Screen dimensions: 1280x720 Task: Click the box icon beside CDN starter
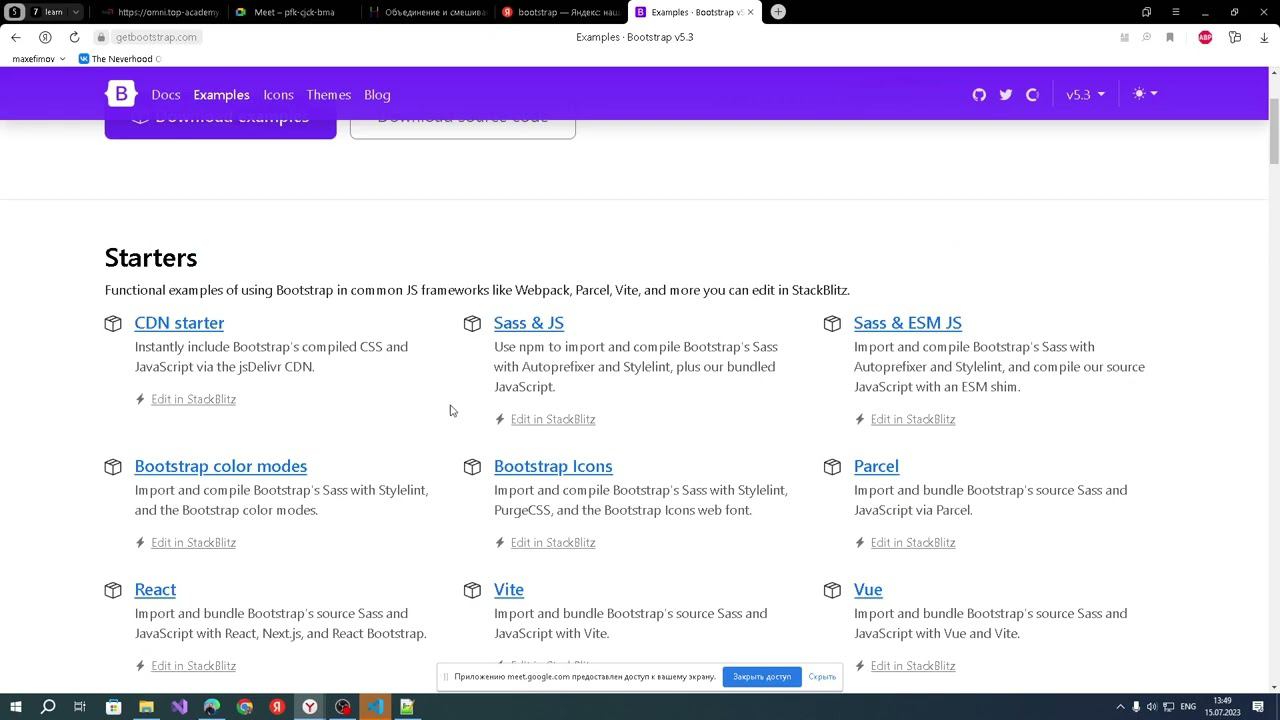[113, 323]
